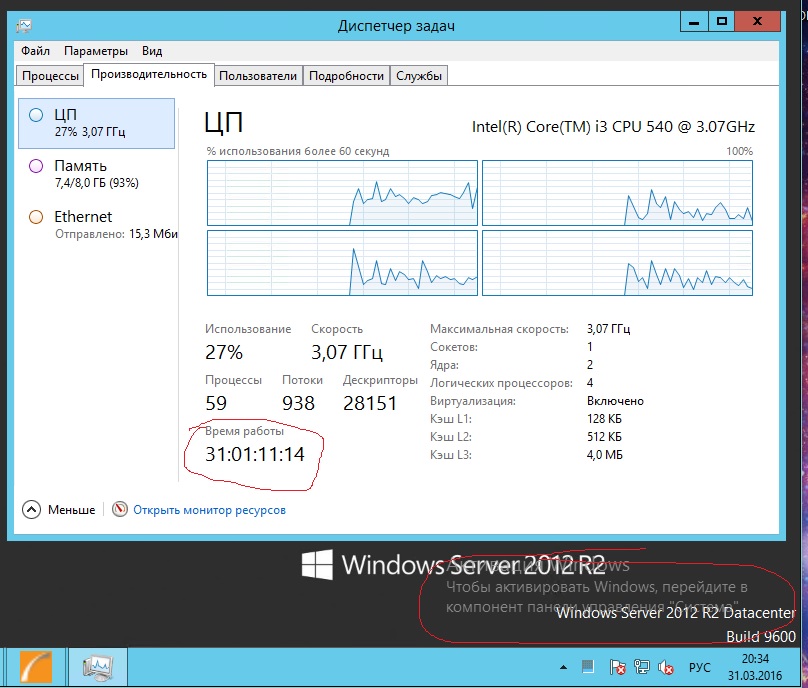Click the blue square tray icon
Screen dimensions: 808x688
pyautogui.click(x=587, y=667)
